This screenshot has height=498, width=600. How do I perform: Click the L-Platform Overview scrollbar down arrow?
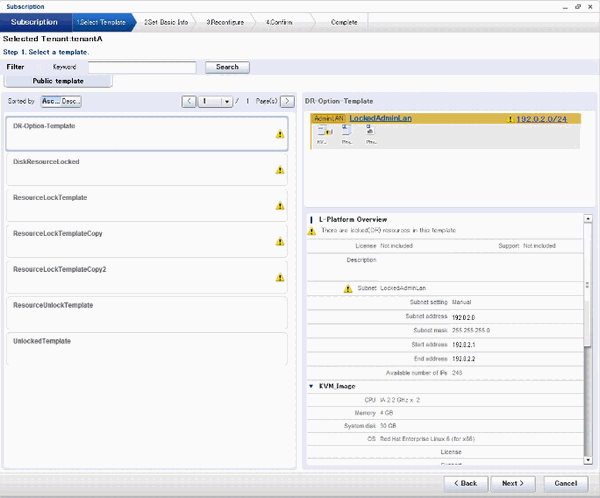click(588, 460)
